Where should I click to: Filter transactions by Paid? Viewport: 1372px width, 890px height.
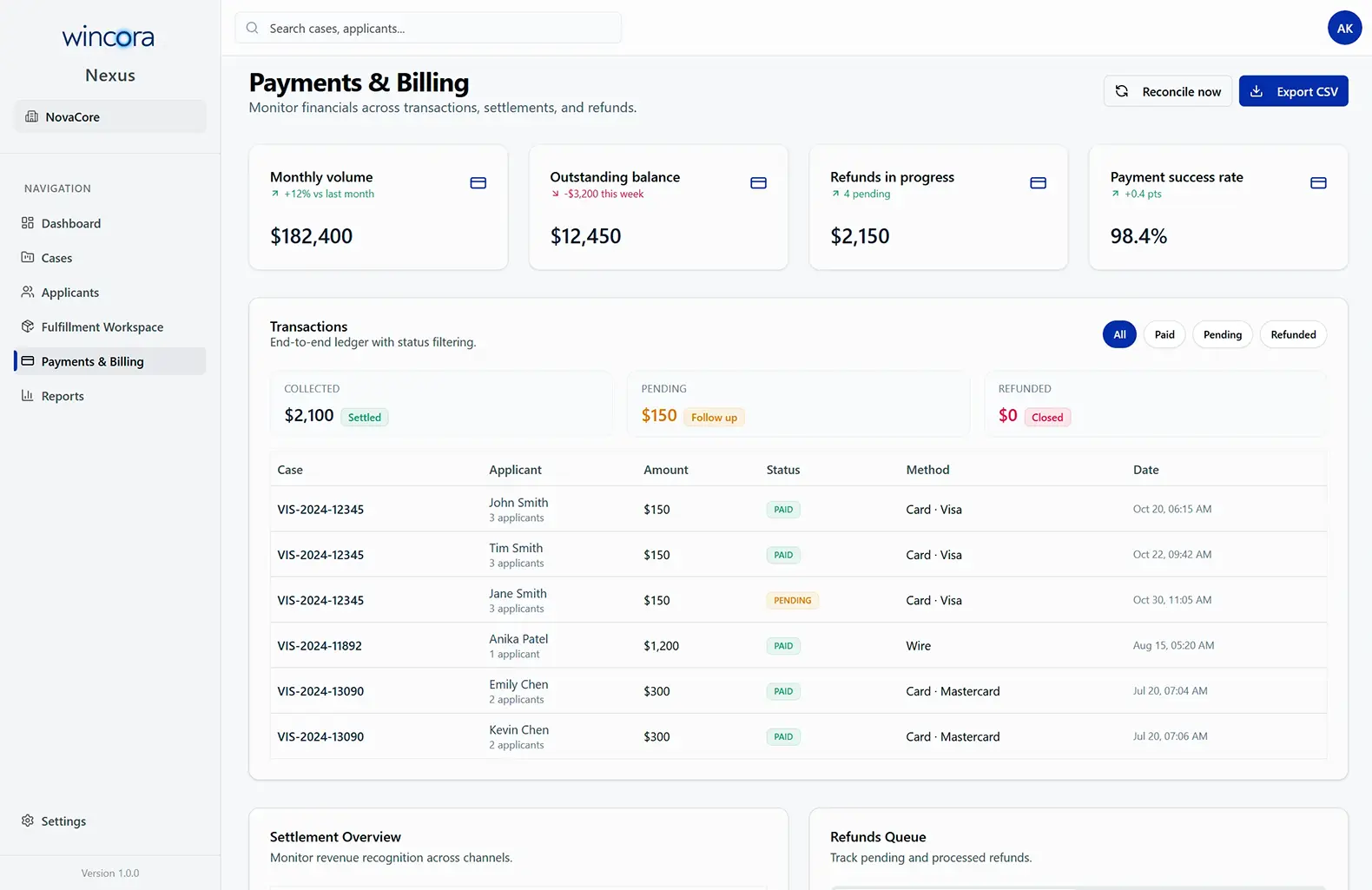tap(1164, 335)
